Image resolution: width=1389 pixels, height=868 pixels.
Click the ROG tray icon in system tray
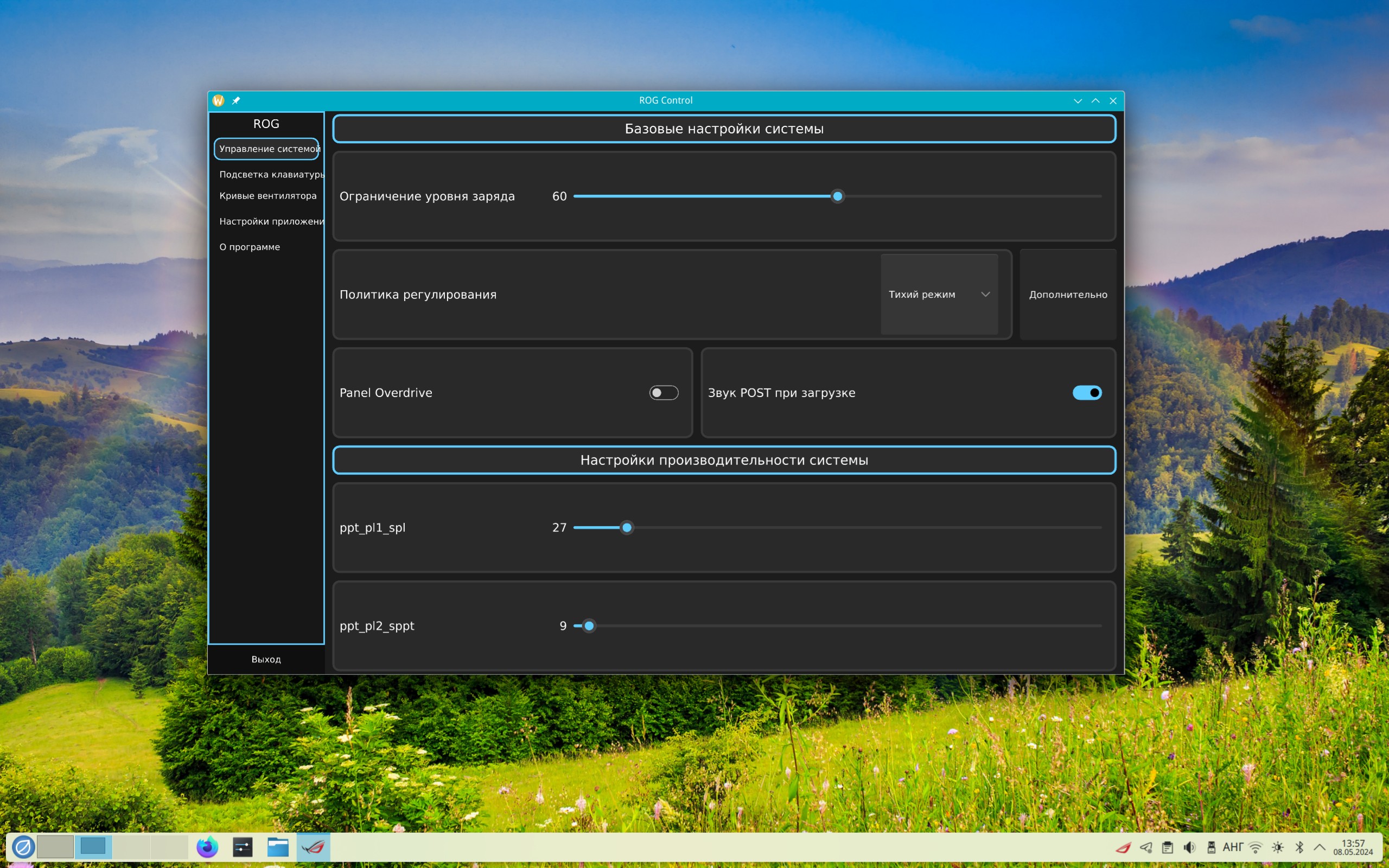(1123, 847)
